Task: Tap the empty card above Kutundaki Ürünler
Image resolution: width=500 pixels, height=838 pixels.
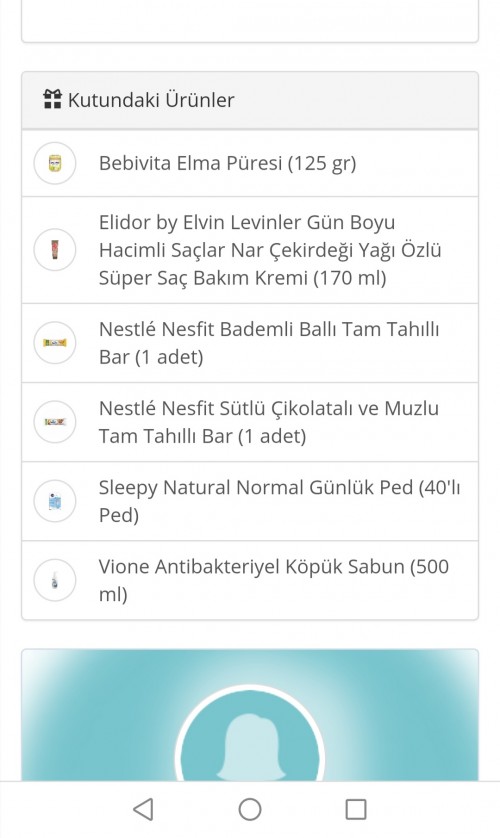Action: 250,20
